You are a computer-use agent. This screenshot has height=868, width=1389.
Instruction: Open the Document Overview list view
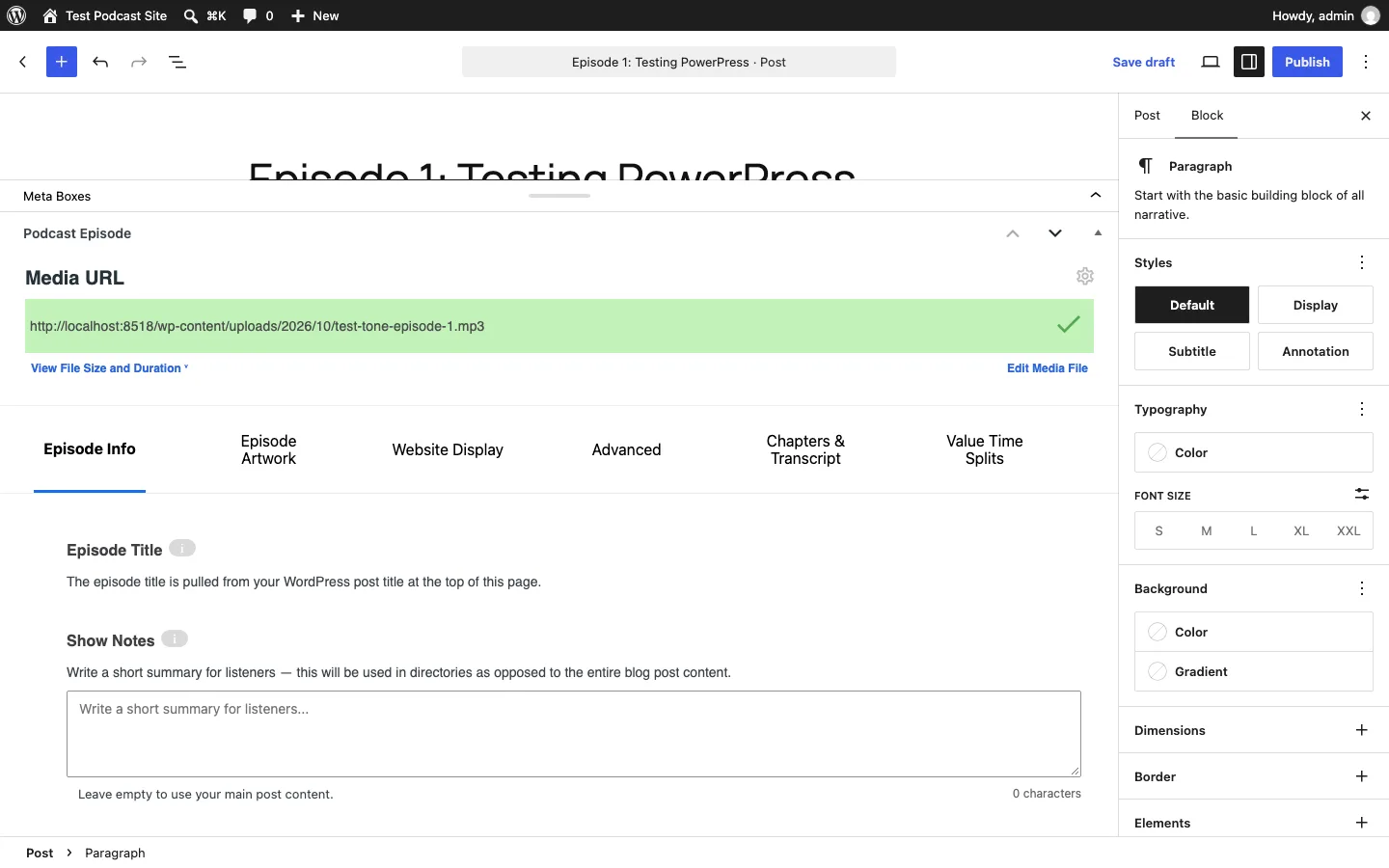coord(177,62)
